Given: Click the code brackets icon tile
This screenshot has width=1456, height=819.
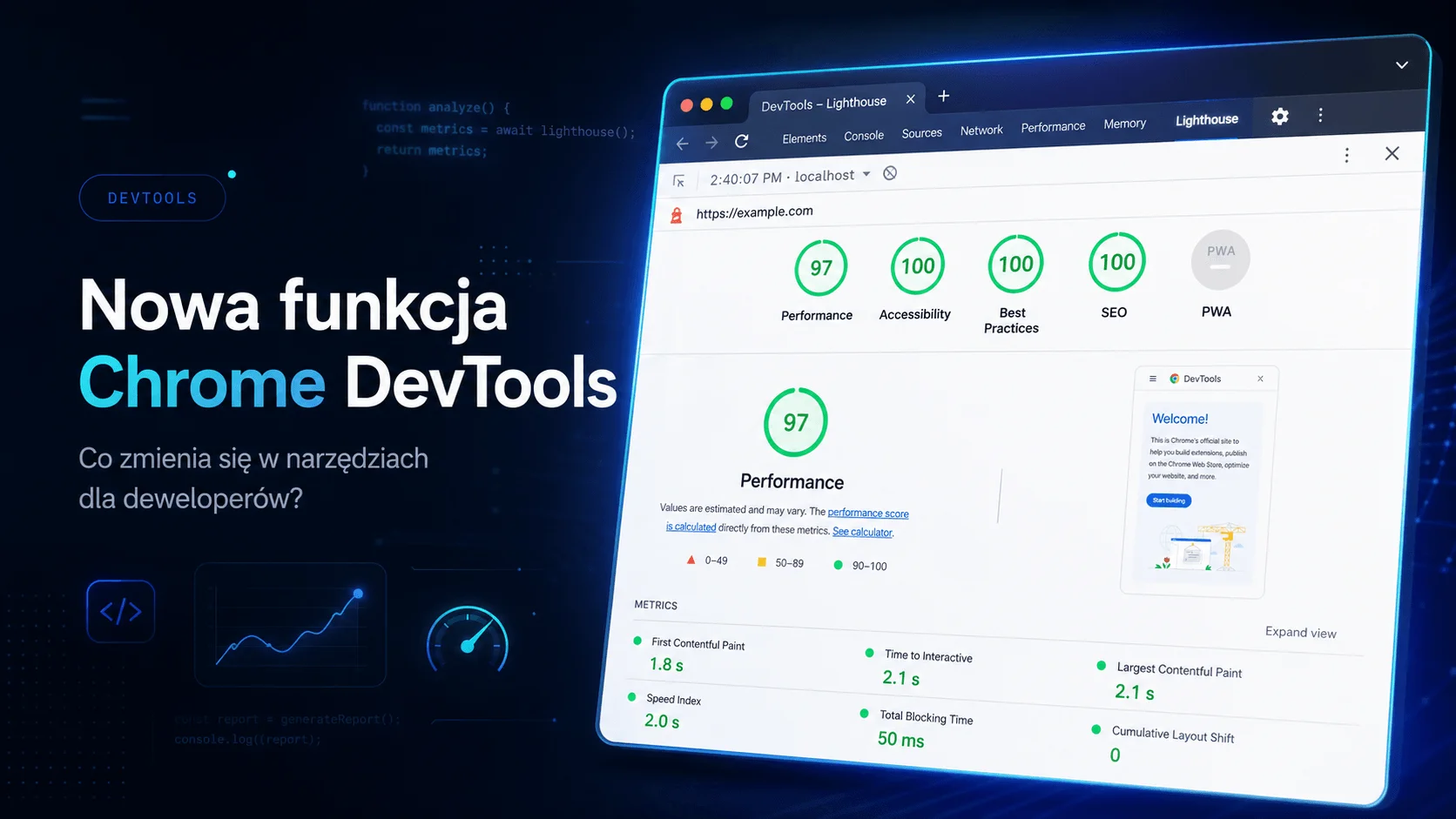Looking at the screenshot, I should (x=121, y=611).
